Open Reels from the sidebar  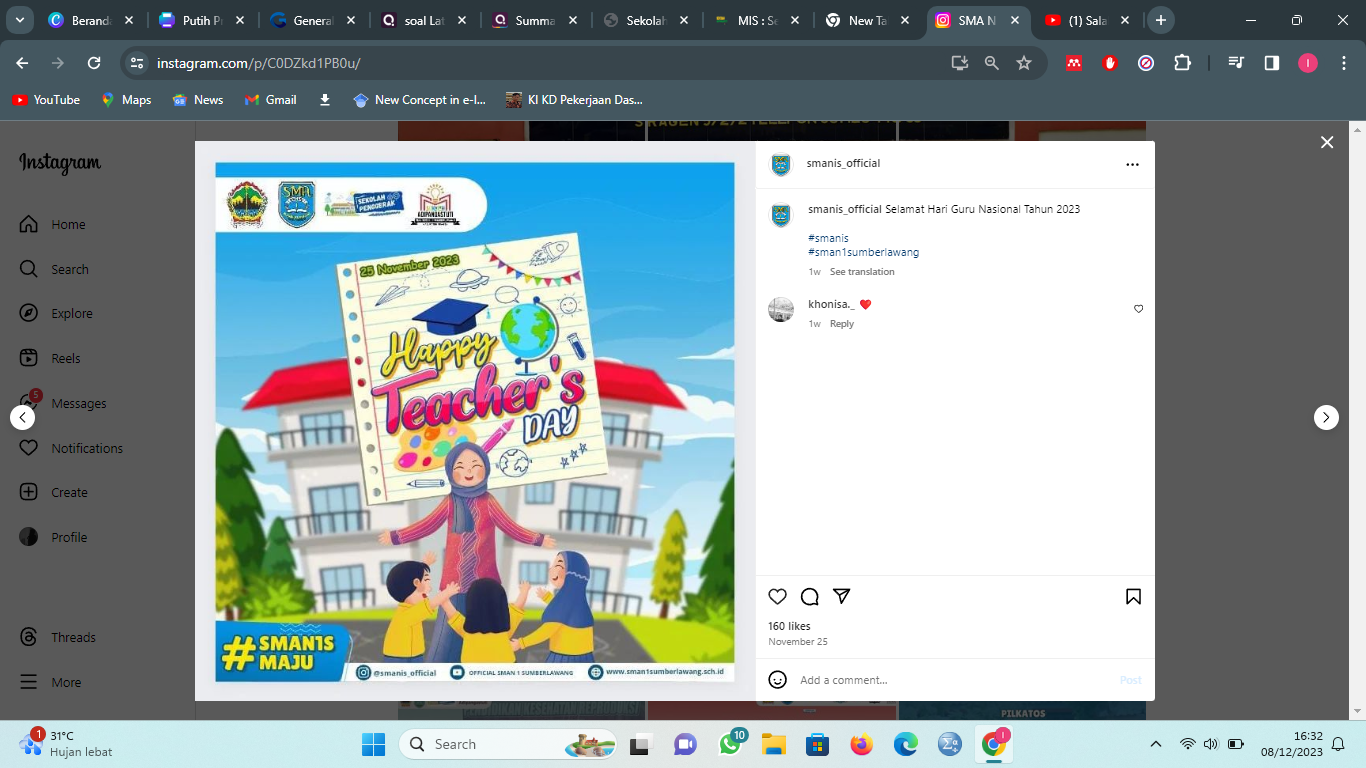pos(65,359)
